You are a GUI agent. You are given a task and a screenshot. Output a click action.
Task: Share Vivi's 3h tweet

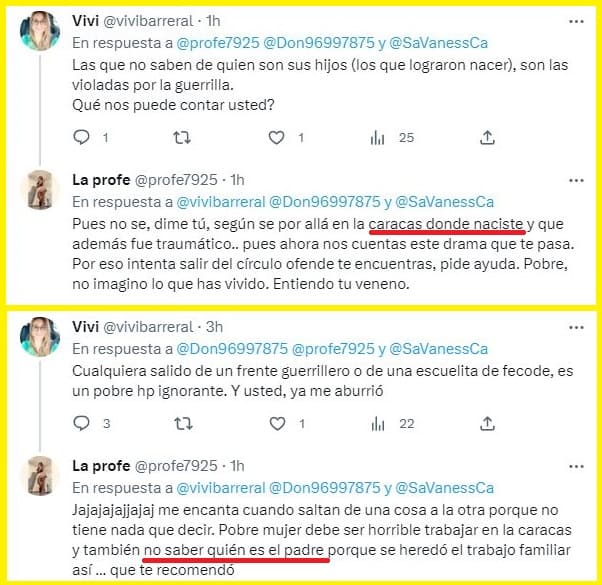(x=487, y=423)
